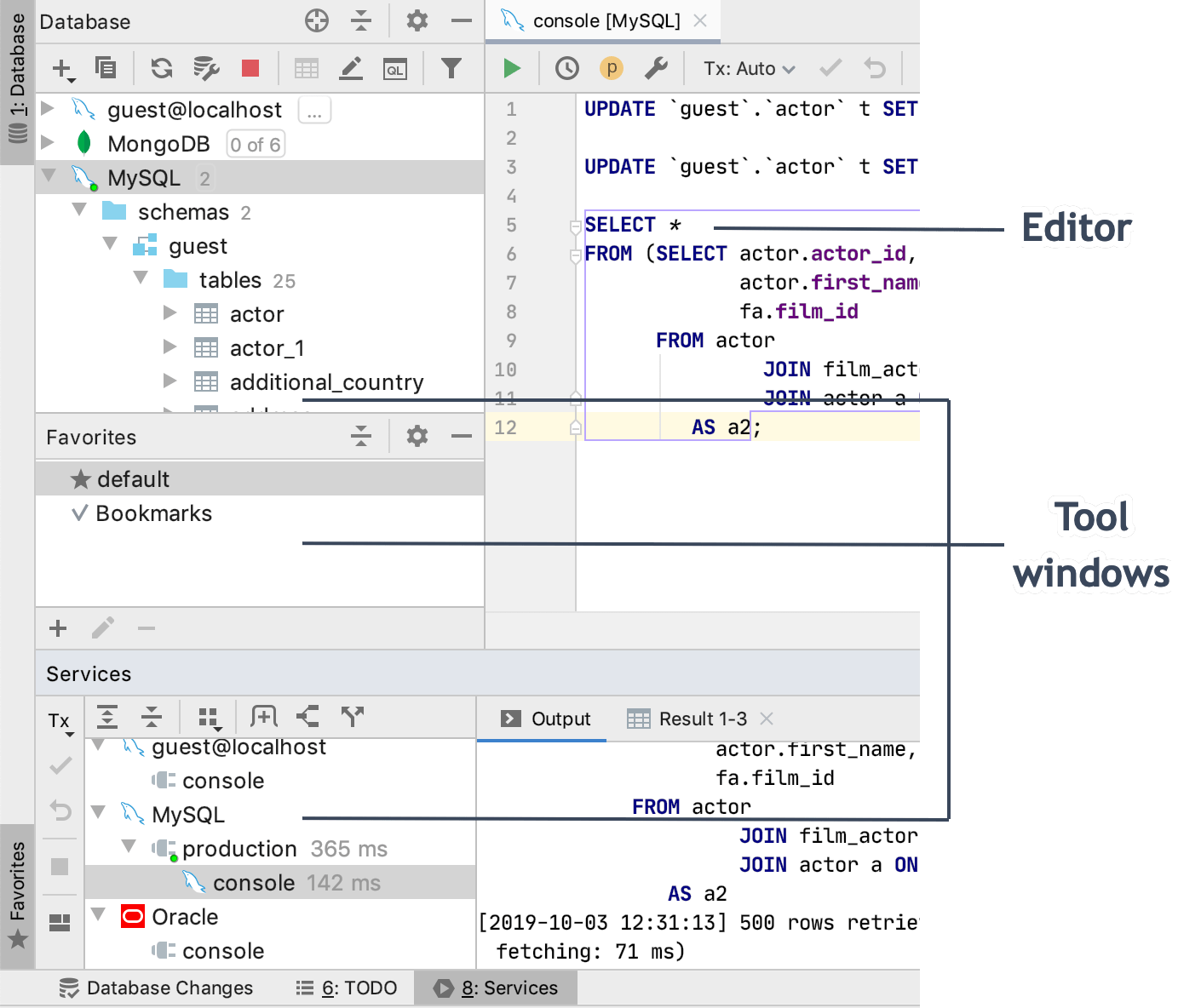The image size is (1201, 1008).
Task: Refresh the database tree
Action: point(162,68)
